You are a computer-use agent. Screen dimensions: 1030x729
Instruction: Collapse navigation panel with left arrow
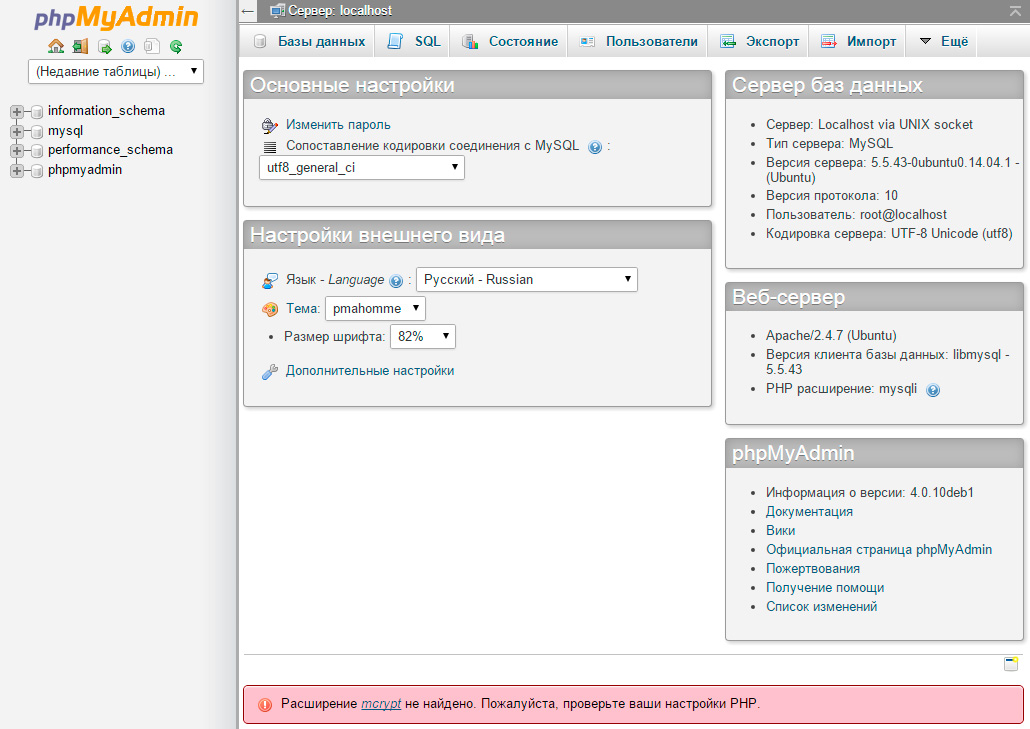pyautogui.click(x=247, y=11)
